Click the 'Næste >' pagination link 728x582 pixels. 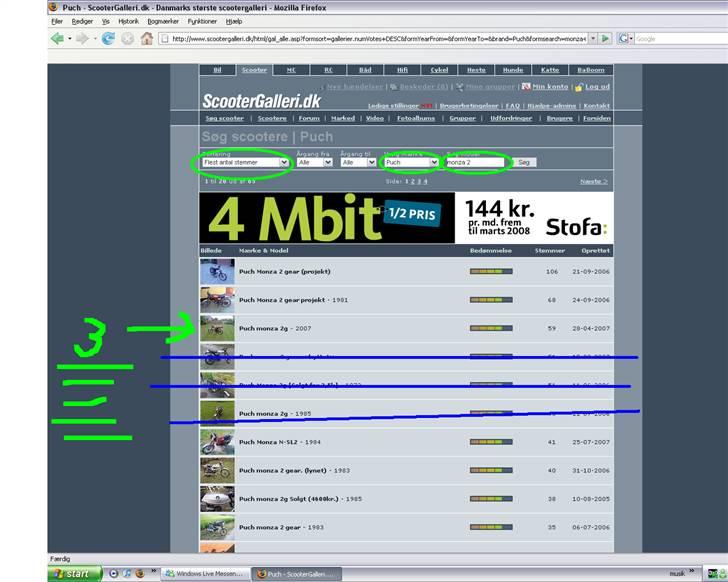click(x=594, y=181)
